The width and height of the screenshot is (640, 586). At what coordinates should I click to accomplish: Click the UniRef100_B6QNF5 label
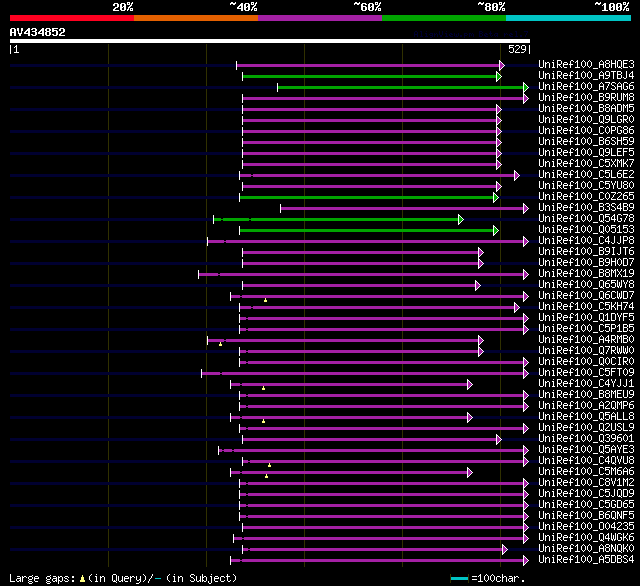click(x=586, y=516)
